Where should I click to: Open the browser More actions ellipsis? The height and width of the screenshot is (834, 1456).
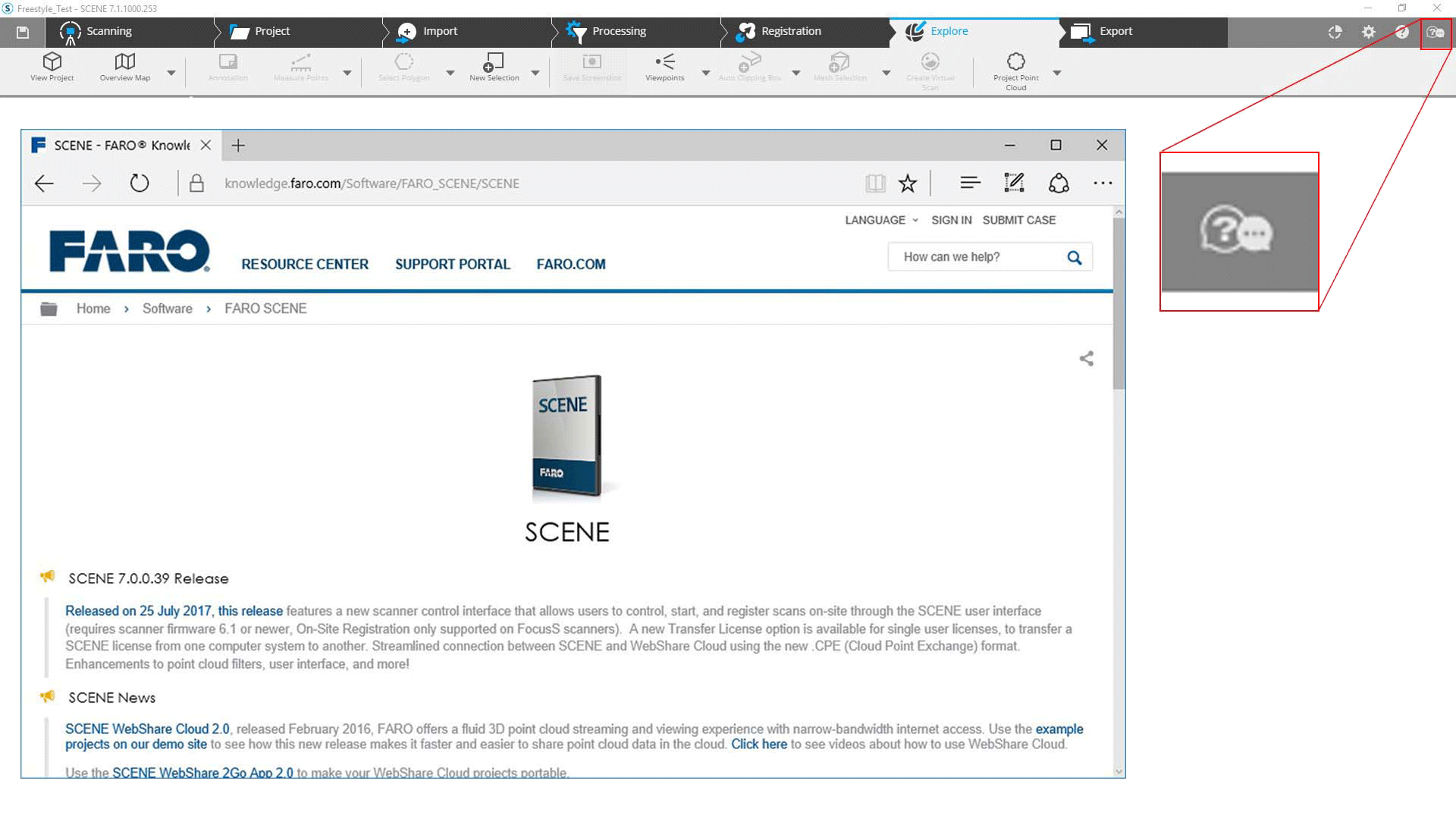click(1103, 183)
